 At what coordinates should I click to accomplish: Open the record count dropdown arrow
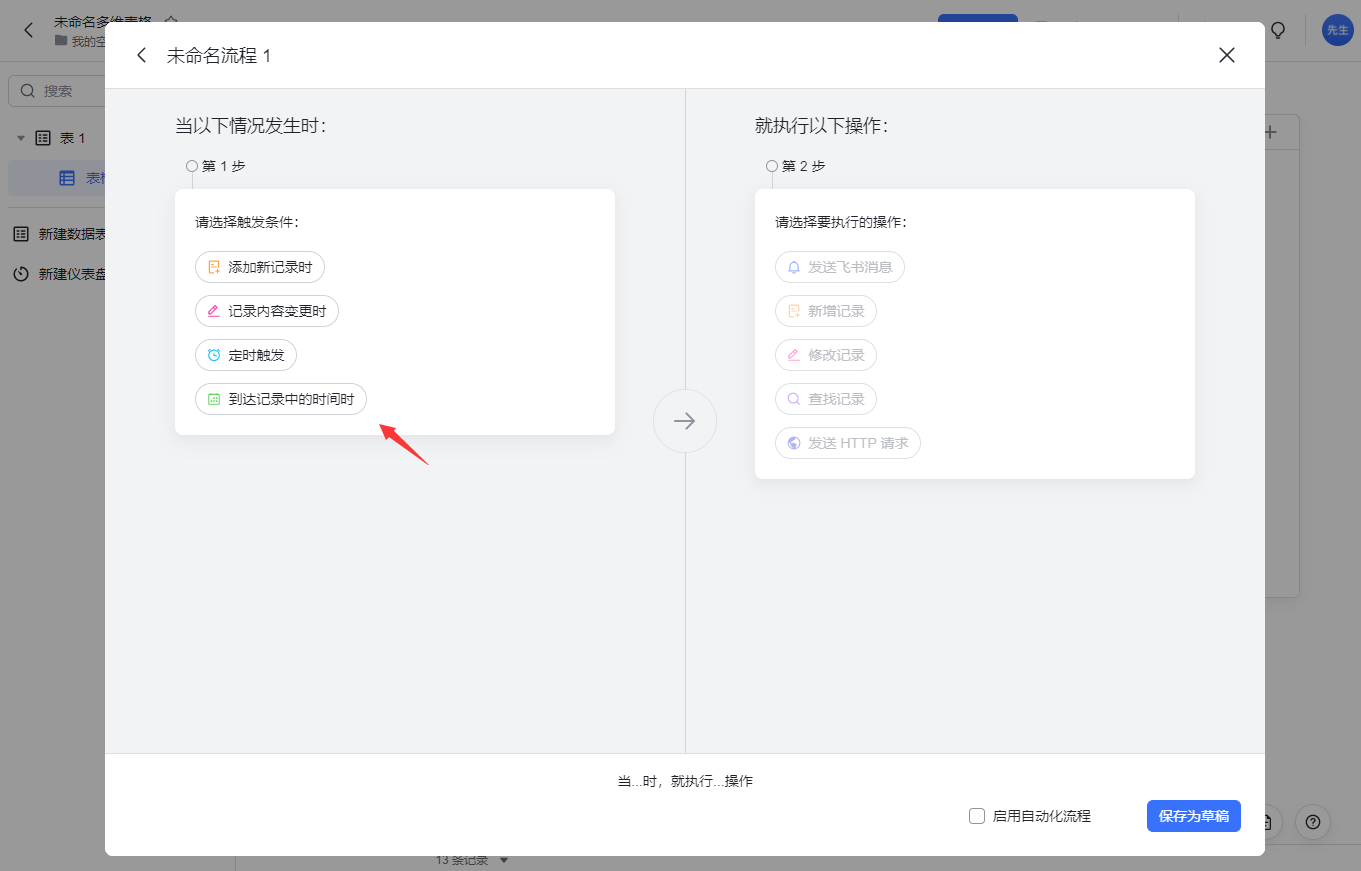click(x=504, y=861)
